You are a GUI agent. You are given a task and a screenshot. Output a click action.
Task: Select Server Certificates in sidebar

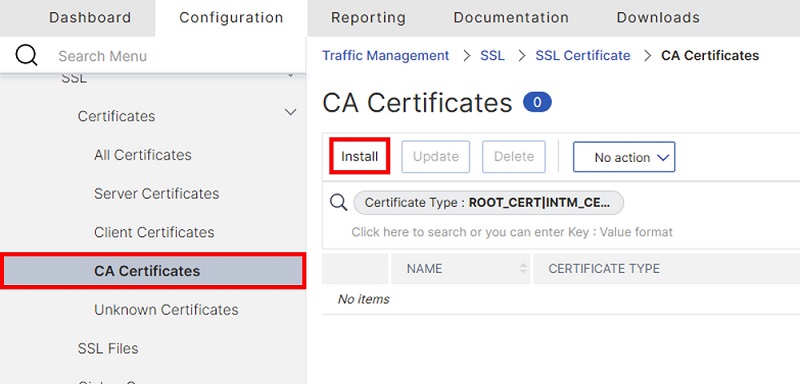[157, 194]
